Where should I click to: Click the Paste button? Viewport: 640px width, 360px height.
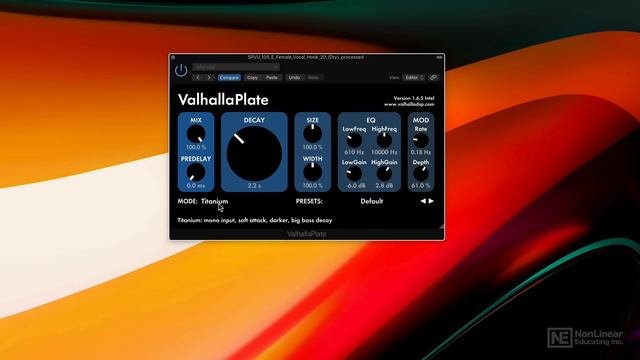[272, 78]
